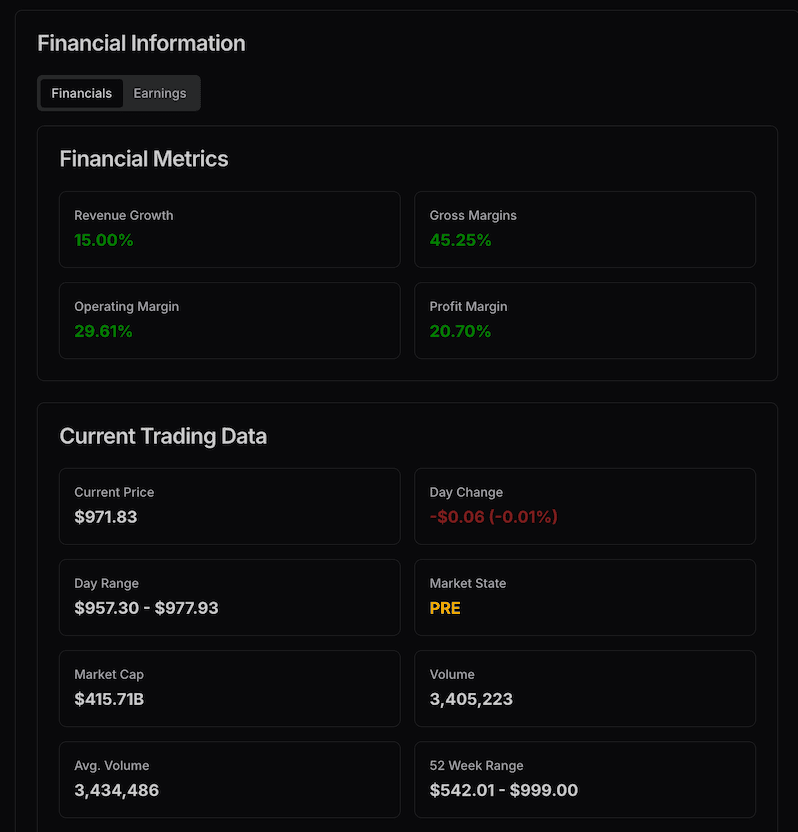
Task: Switch to the Earnings tab
Action: click(160, 93)
